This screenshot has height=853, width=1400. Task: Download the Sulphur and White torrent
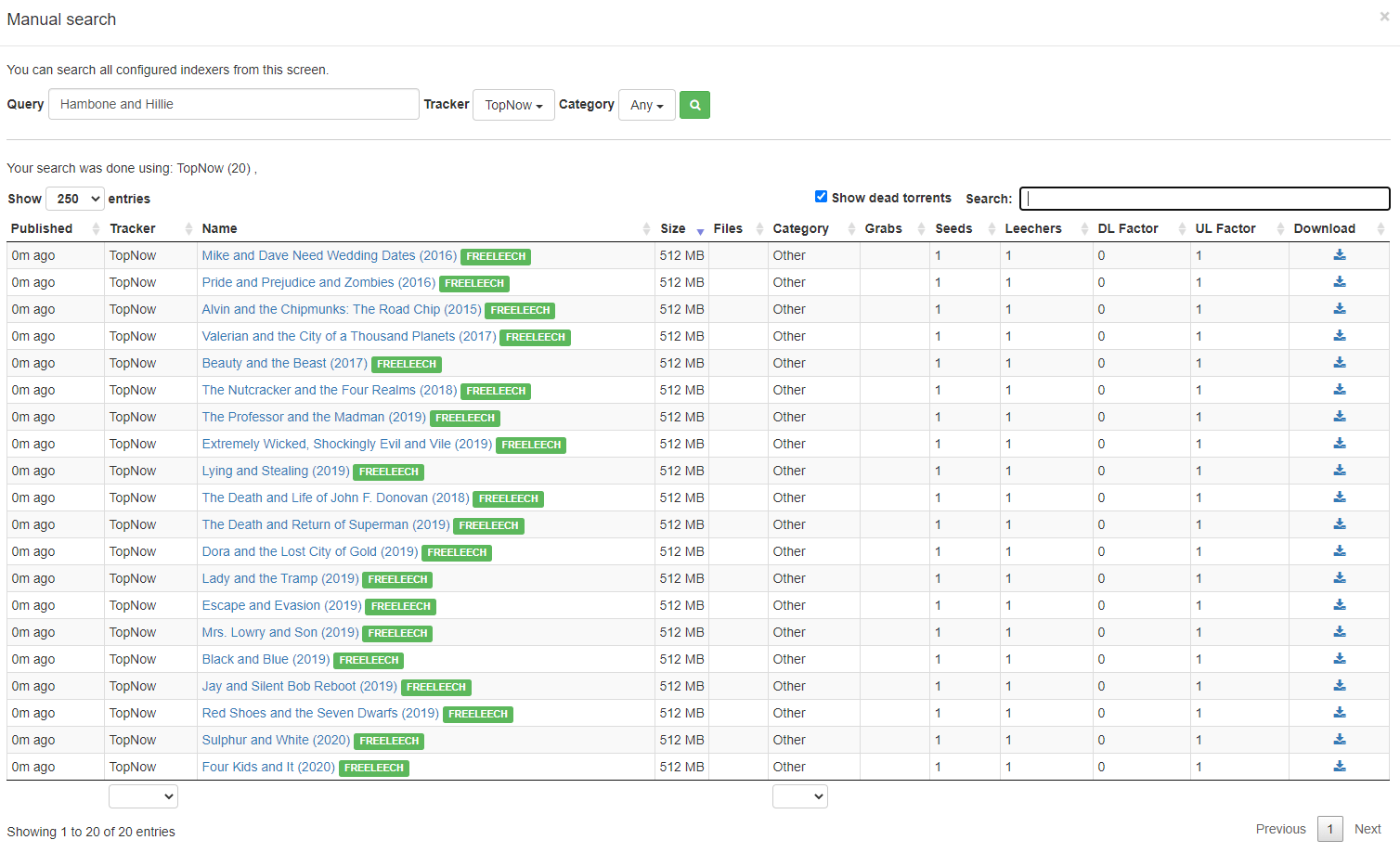(x=1339, y=739)
